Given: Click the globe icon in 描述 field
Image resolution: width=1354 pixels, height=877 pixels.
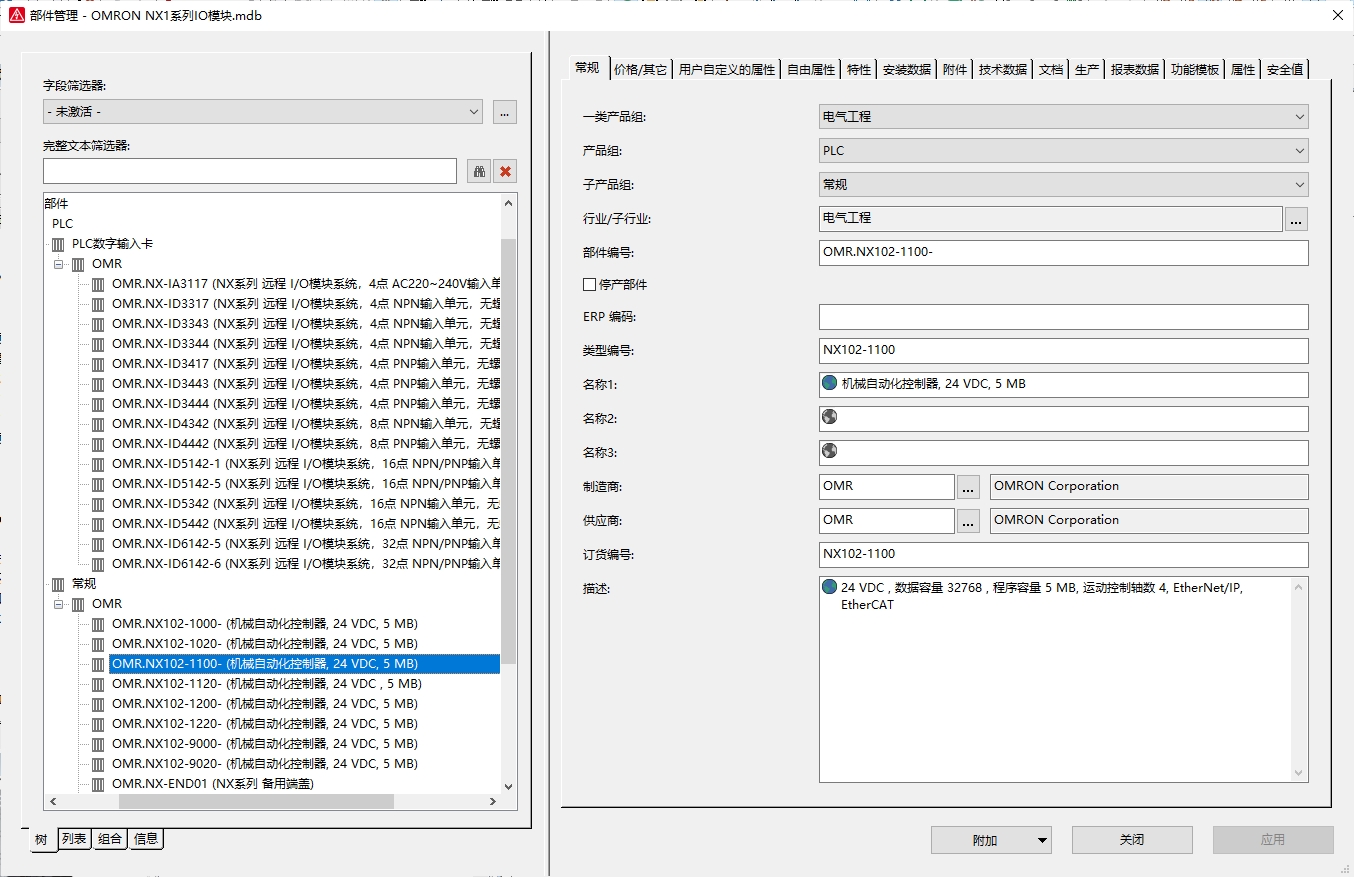Looking at the screenshot, I should coord(829,587).
